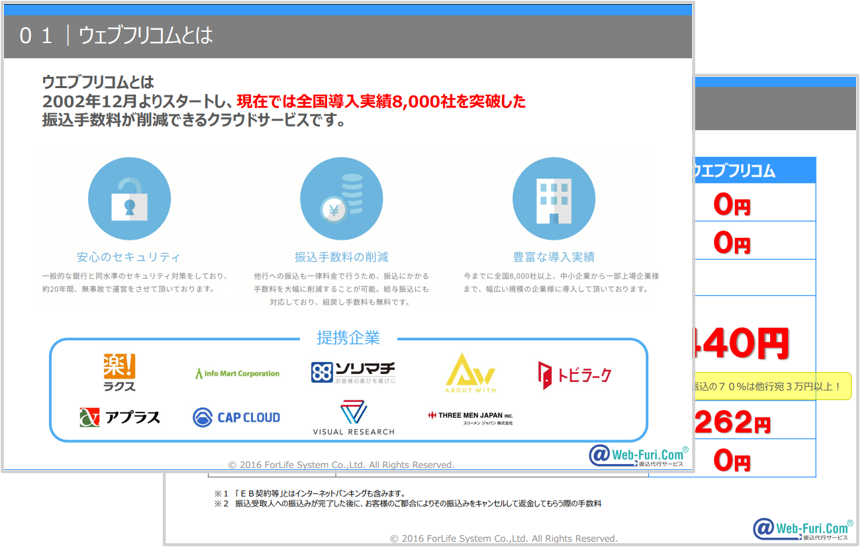The height and width of the screenshot is (547, 860).
Task: Select the VISUAL RESEARCH logo
Action: [x=354, y=418]
